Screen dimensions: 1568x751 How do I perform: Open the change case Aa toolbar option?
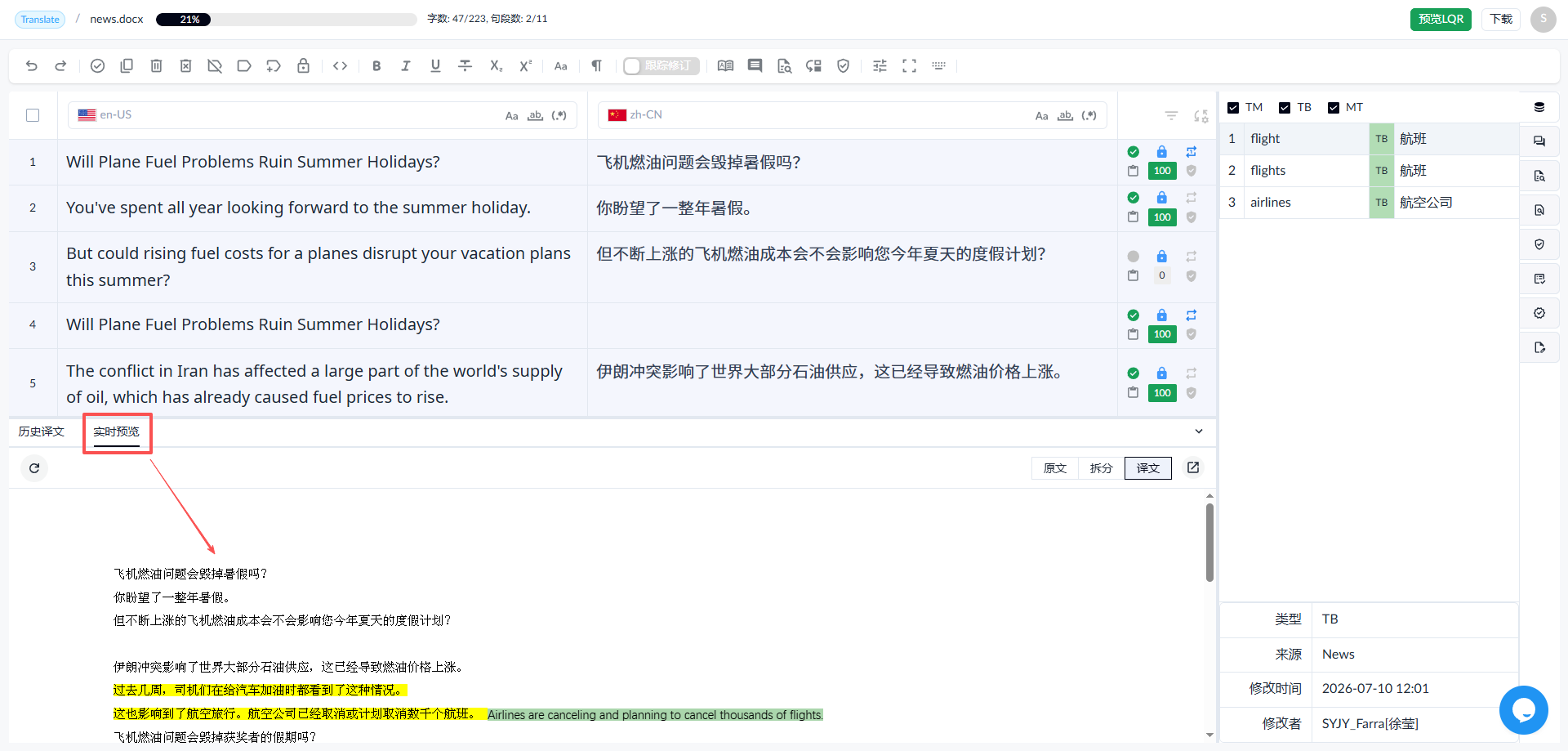(560, 66)
